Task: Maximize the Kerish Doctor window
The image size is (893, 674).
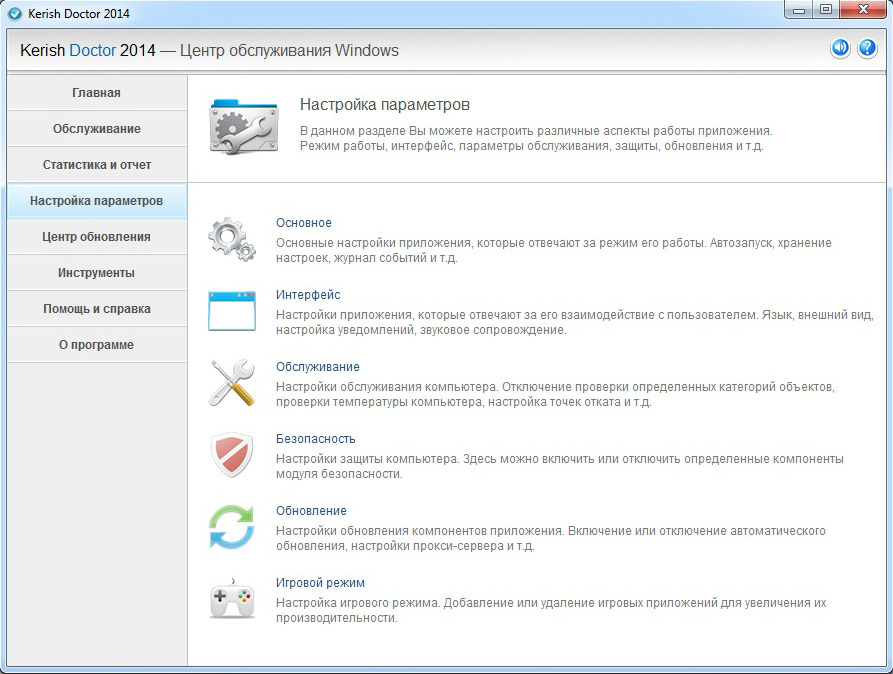Action: pos(826,10)
